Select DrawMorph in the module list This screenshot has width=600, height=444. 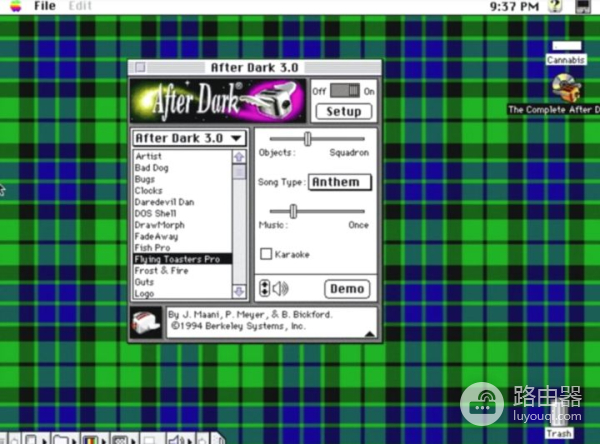click(x=183, y=225)
